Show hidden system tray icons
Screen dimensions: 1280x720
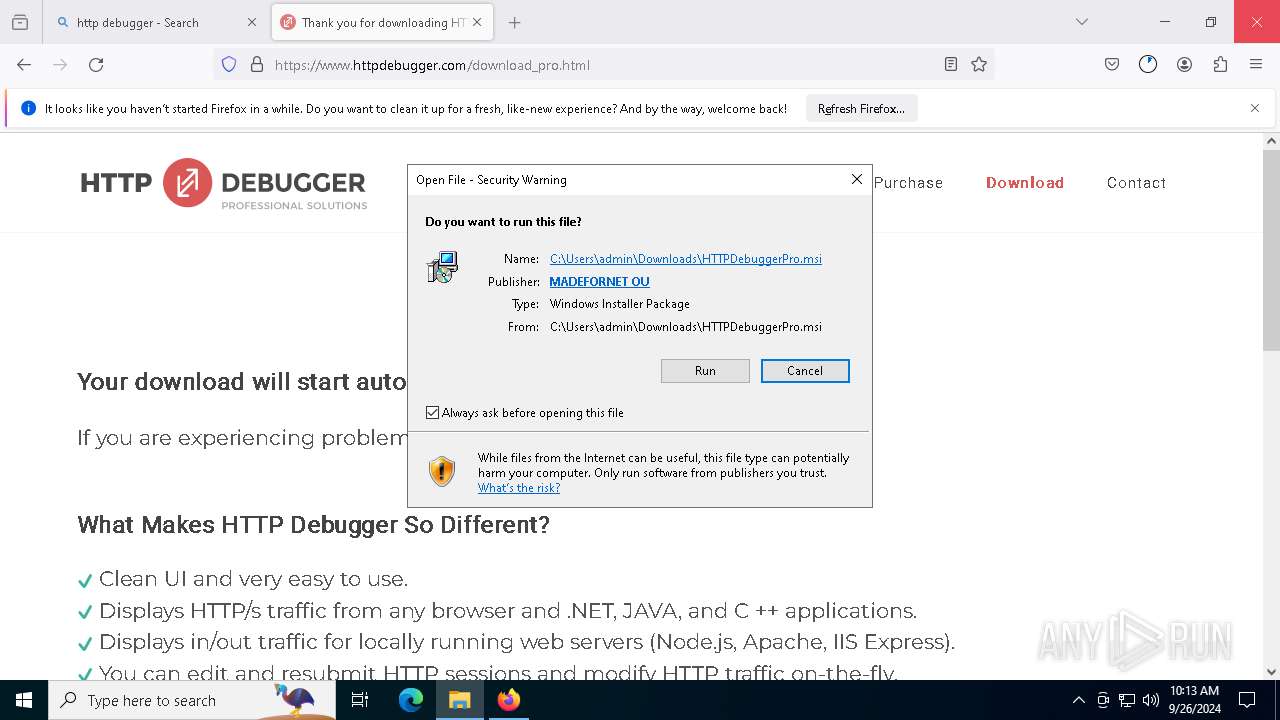1078,700
